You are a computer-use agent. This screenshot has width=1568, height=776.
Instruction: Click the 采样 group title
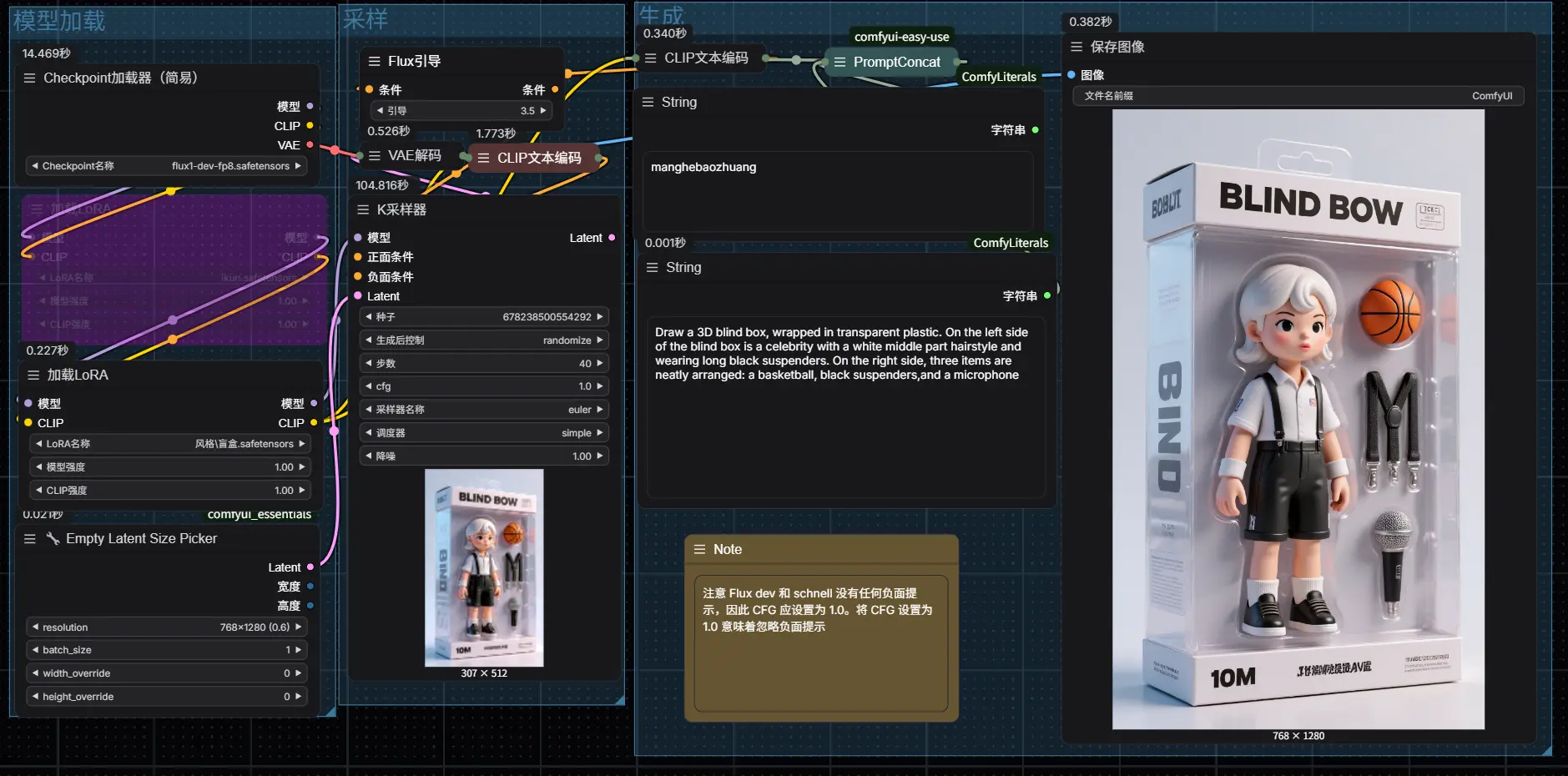(366, 19)
